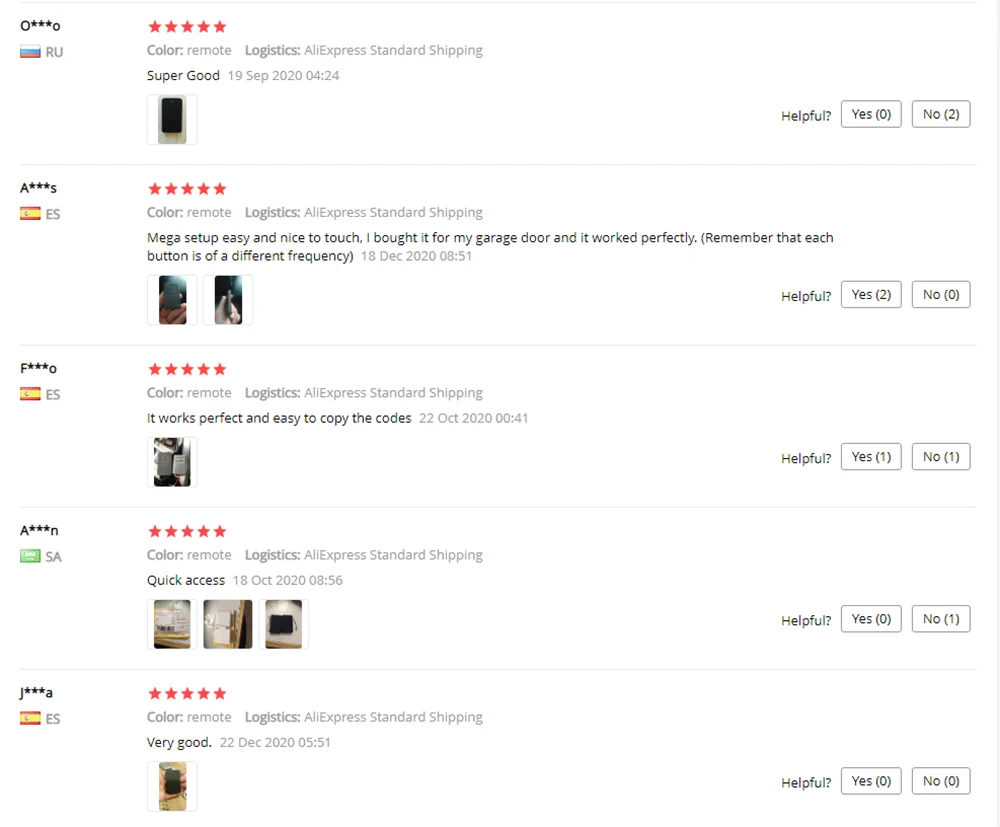The width and height of the screenshot is (1000, 827).
Task: Click the Saudi flag icon beside SA
Action: click(x=30, y=557)
